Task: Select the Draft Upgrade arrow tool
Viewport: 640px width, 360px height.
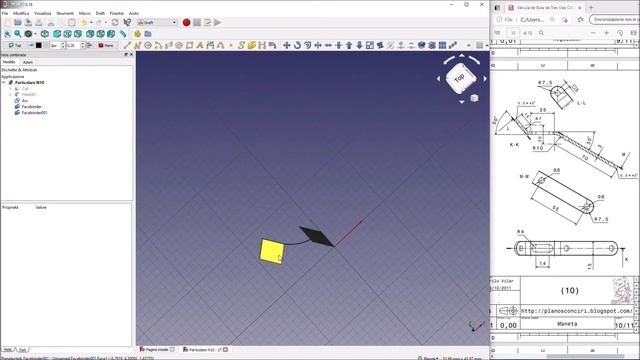Action: 349,45
